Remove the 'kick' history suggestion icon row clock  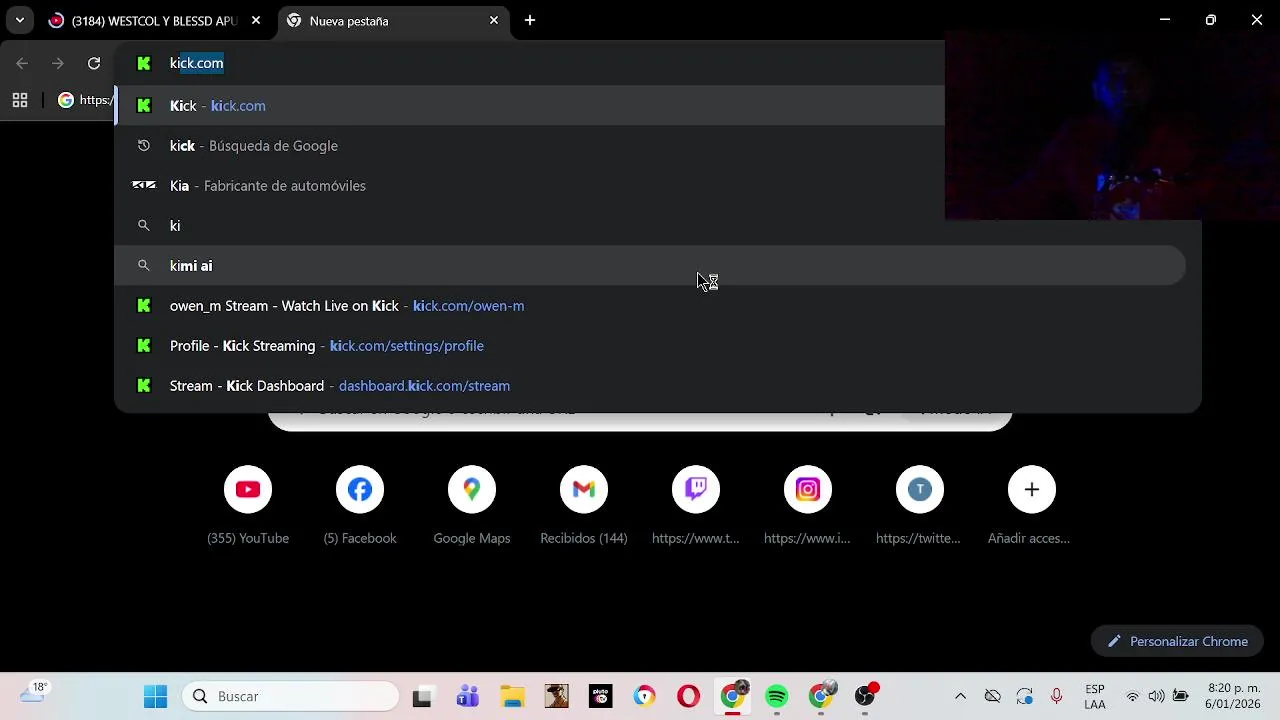pyautogui.click(x=144, y=146)
